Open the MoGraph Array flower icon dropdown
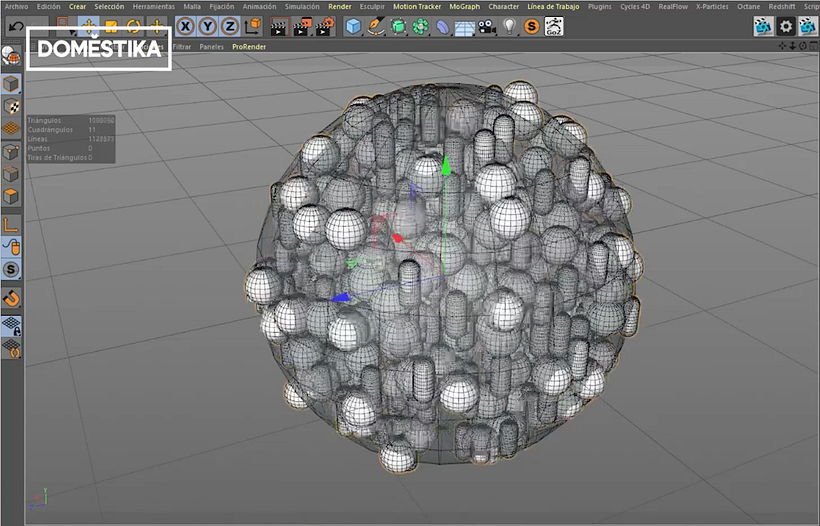The width and height of the screenshot is (820, 526). (x=420, y=26)
